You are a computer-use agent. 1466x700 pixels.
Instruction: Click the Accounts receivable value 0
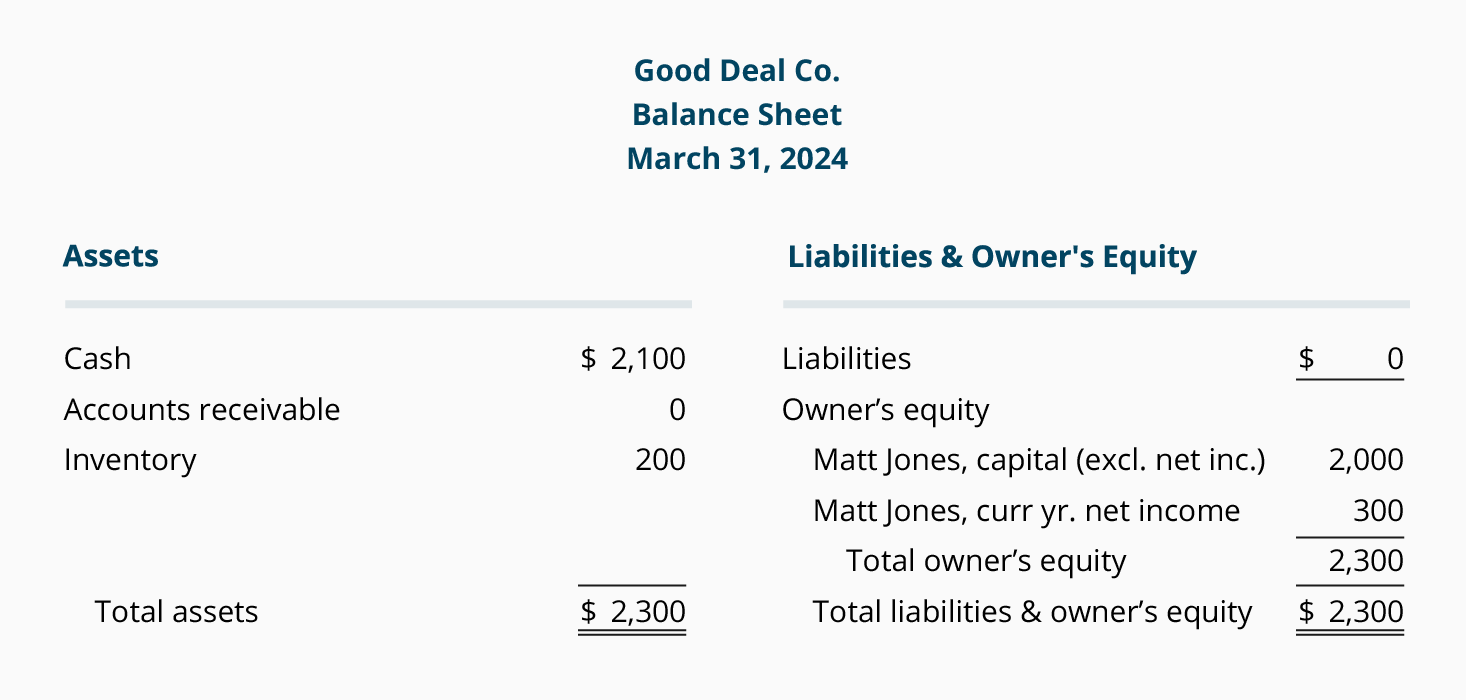[x=677, y=410]
